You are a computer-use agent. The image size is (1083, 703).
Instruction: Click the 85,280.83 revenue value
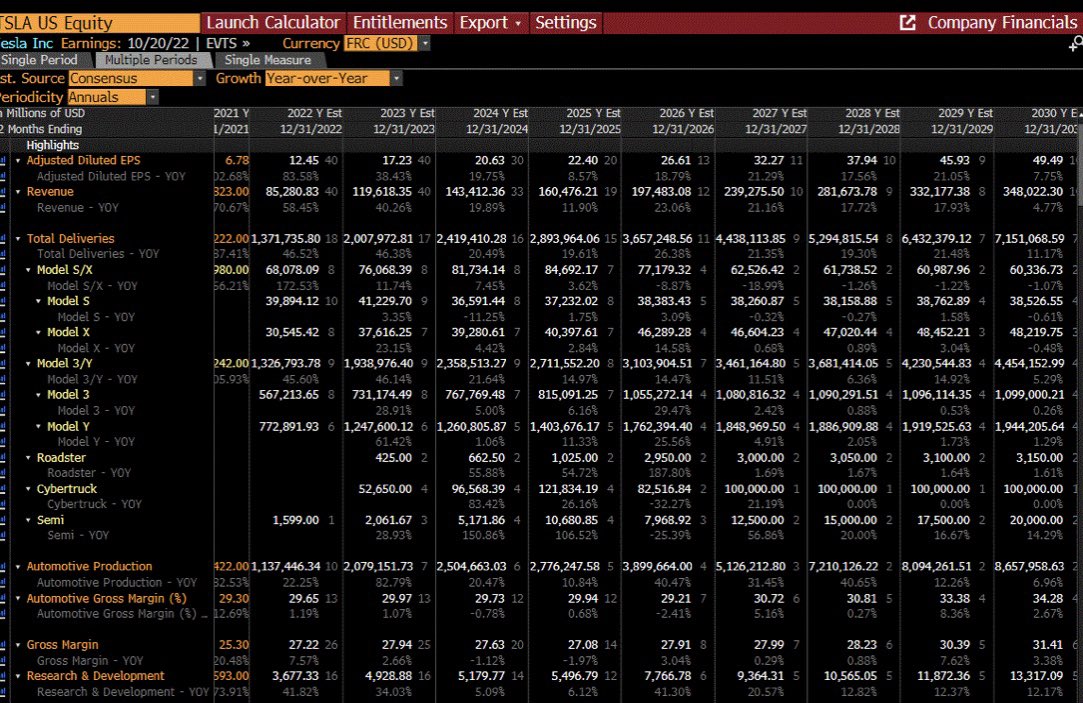pyautogui.click(x=292, y=192)
